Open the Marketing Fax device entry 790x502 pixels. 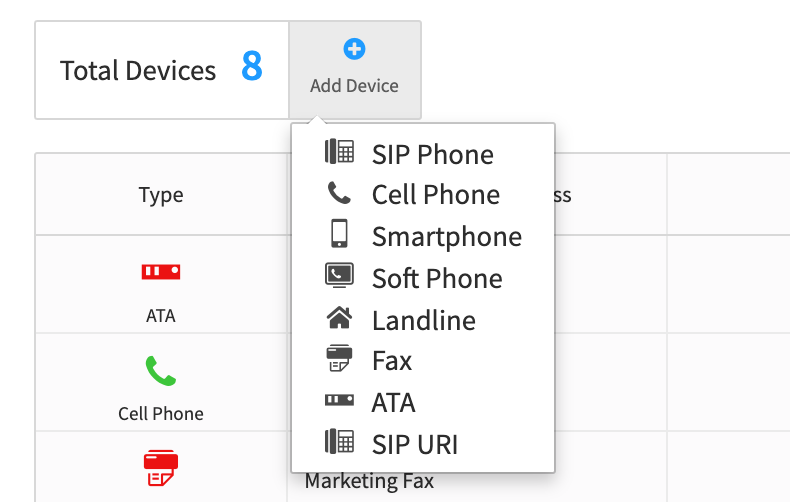[369, 481]
